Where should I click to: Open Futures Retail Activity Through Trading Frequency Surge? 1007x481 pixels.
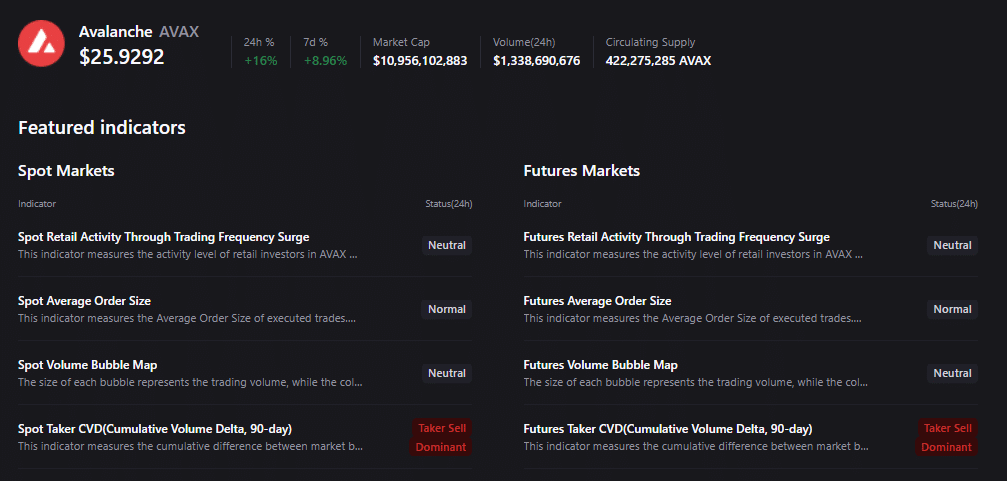[x=676, y=237]
